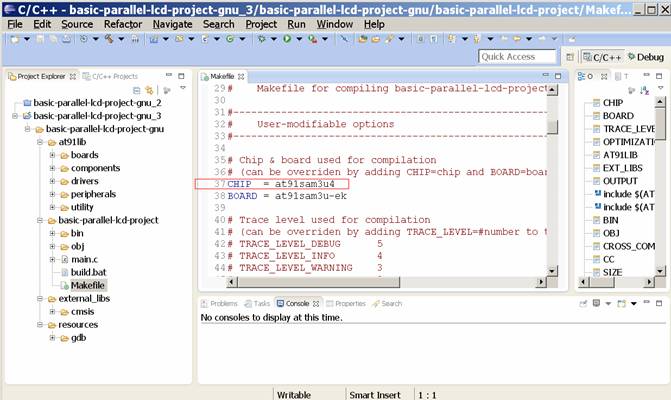Image resolution: width=671 pixels, height=400 pixels.
Task: Click the New Source Folder icon
Action: click(179, 39)
